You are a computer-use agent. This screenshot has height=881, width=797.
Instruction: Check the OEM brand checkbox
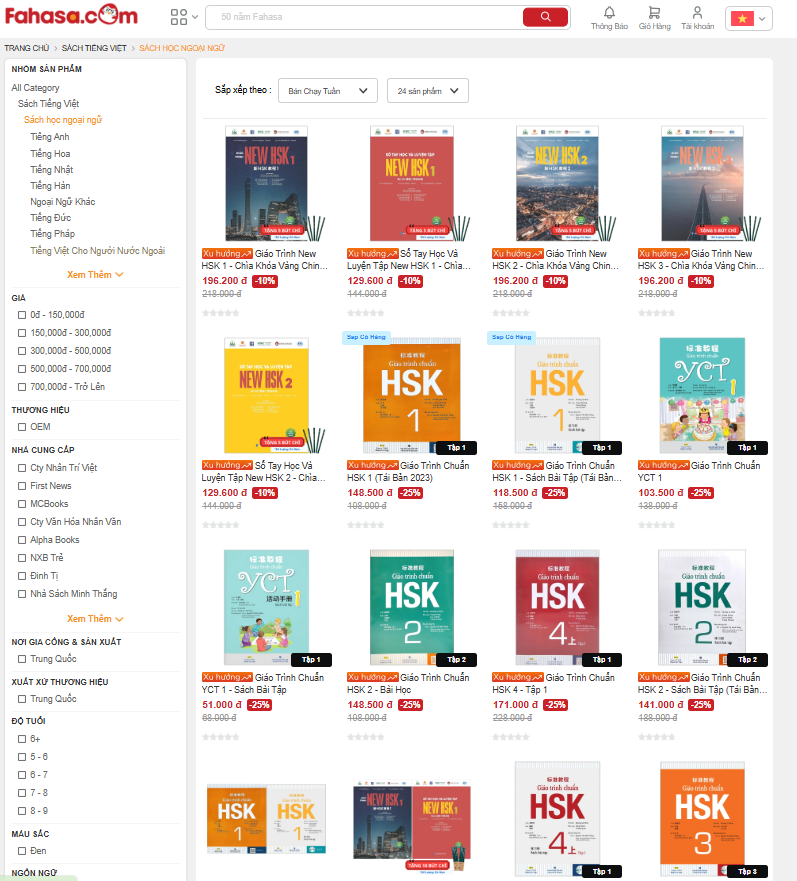click(22, 427)
